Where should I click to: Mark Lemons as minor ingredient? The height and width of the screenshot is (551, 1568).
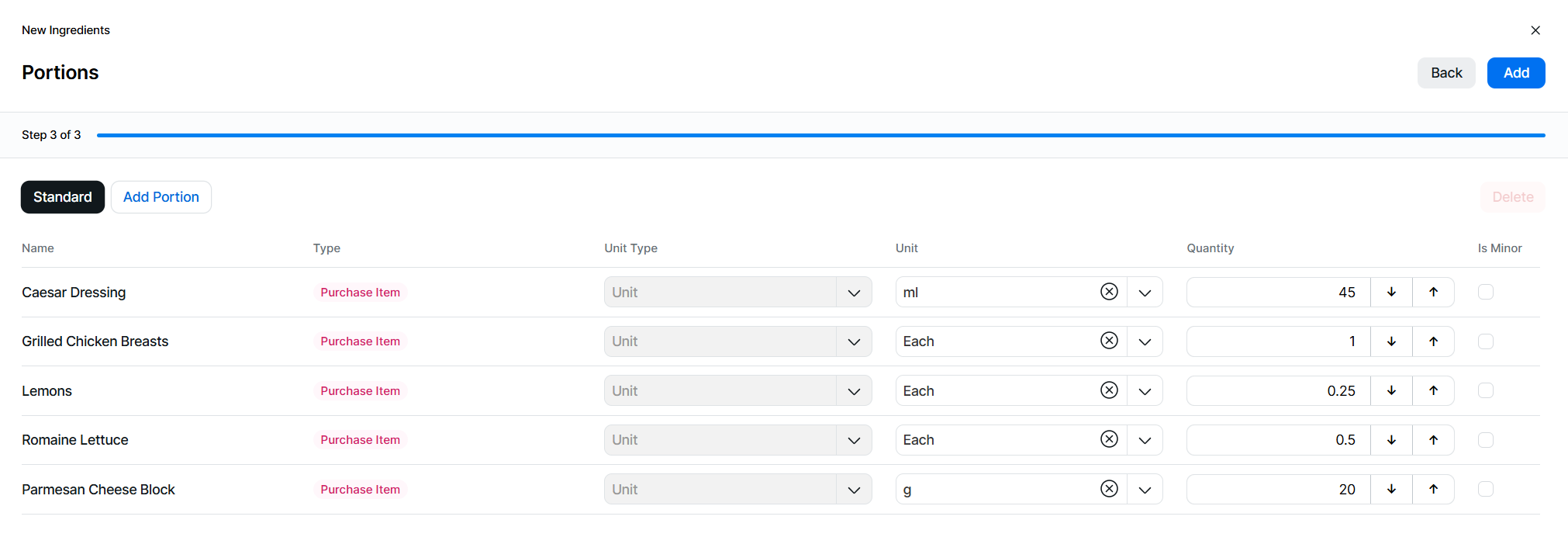pyautogui.click(x=1485, y=390)
